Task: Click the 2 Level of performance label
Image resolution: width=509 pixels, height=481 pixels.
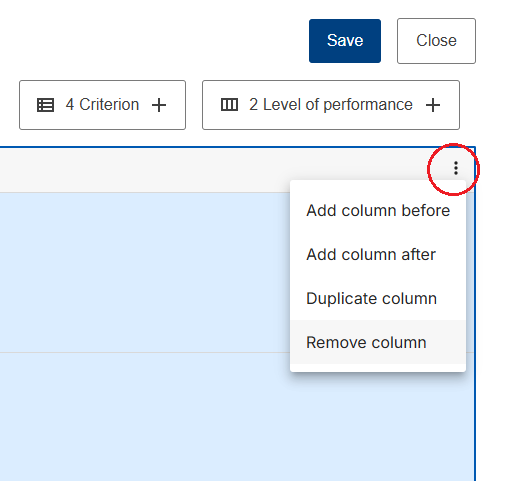Action: click(331, 104)
